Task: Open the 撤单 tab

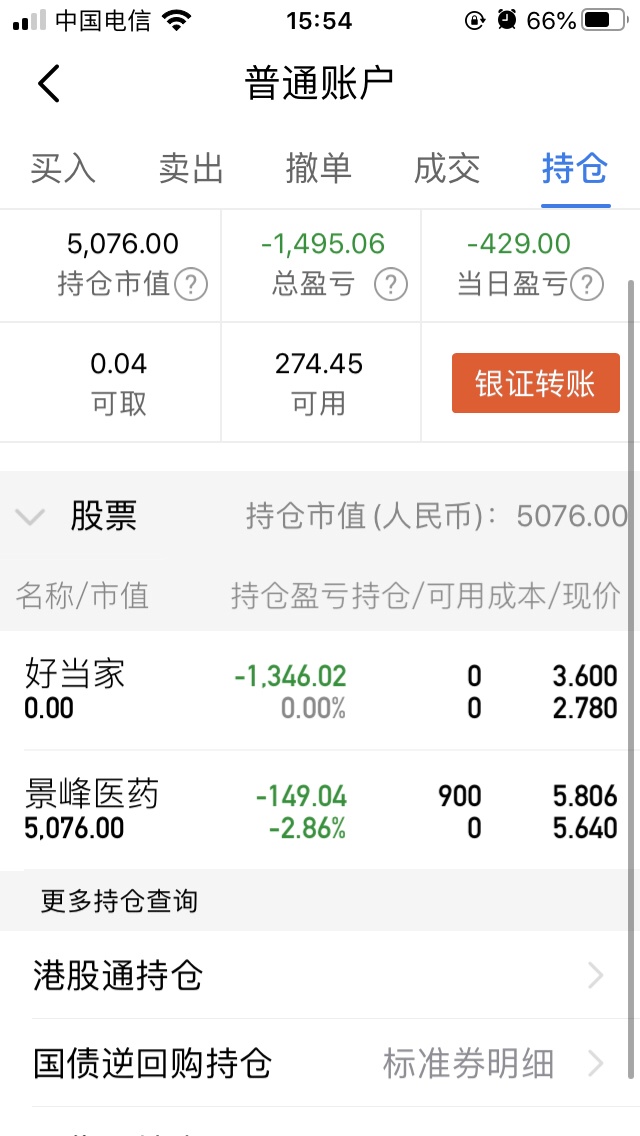Action: (x=319, y=169)
